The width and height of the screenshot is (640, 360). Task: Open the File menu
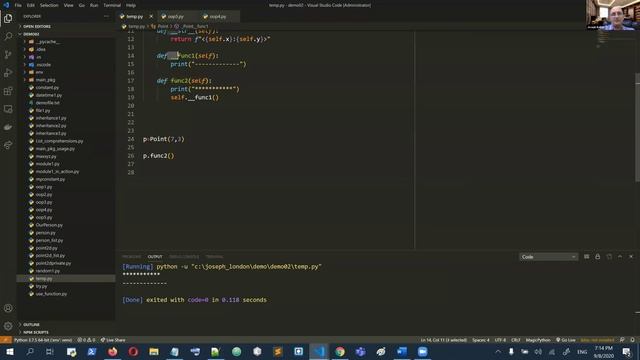[x=18, y=5]
